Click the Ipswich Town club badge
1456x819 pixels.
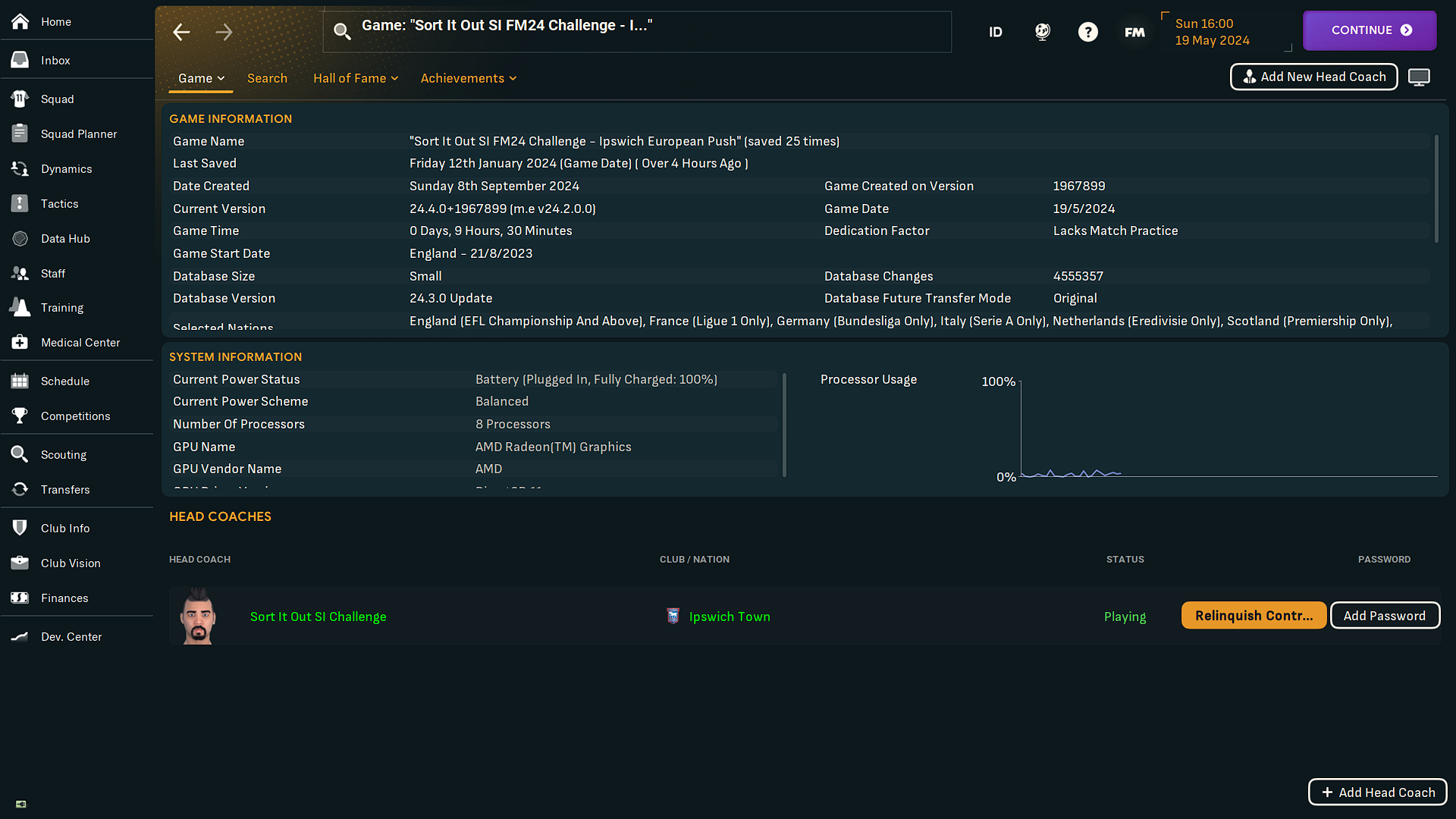pos(673,616)
